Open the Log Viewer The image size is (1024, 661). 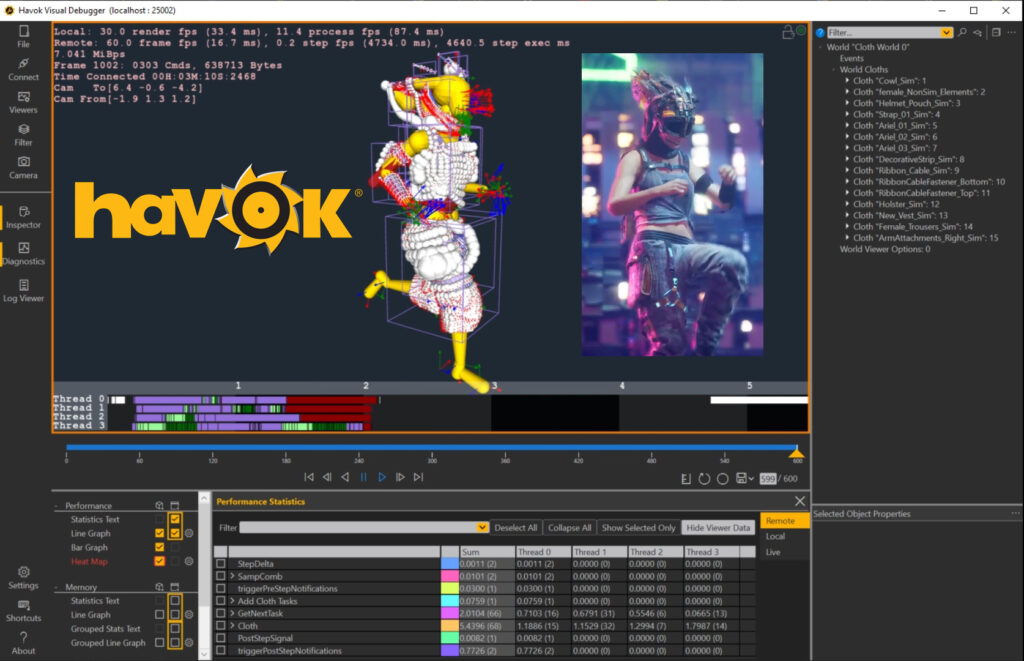click(x=24, y=291)
